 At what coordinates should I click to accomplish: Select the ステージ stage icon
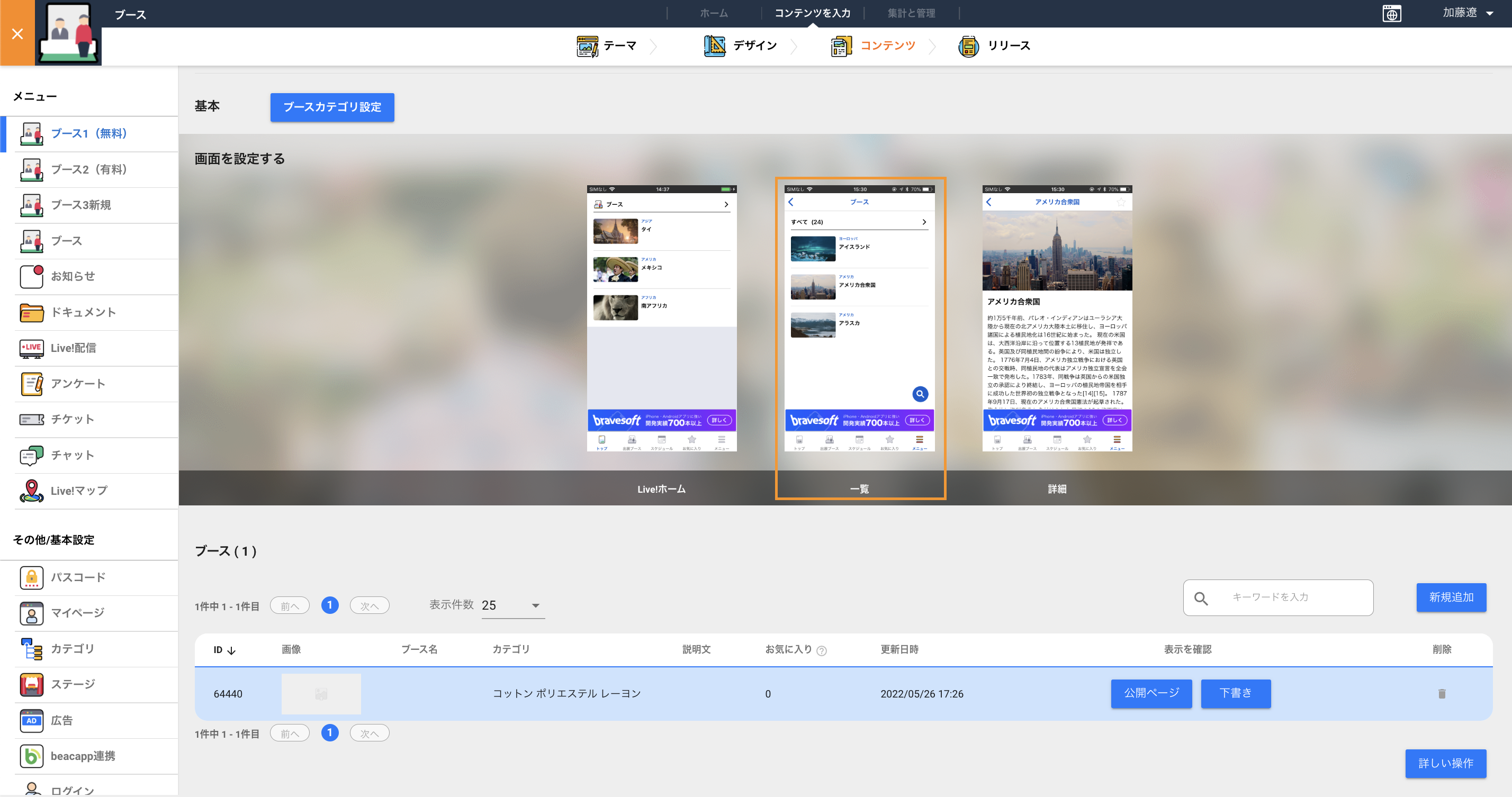32,684
